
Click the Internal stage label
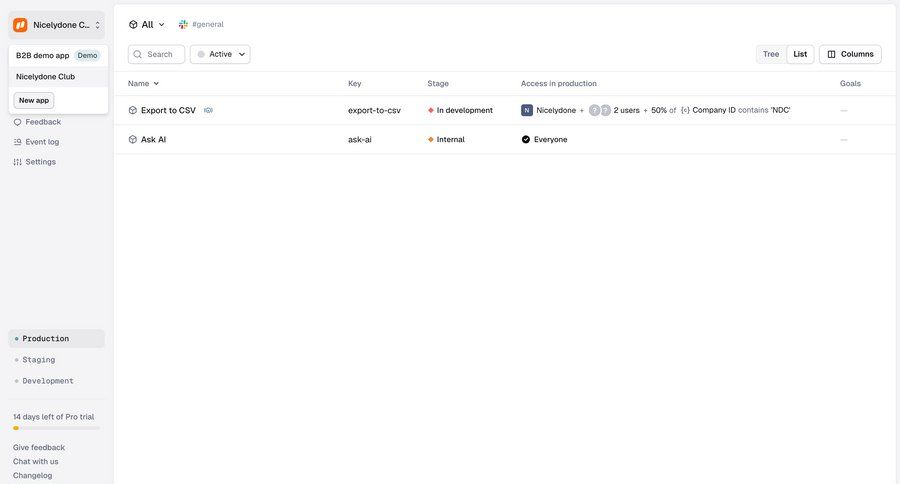[451, 140]
